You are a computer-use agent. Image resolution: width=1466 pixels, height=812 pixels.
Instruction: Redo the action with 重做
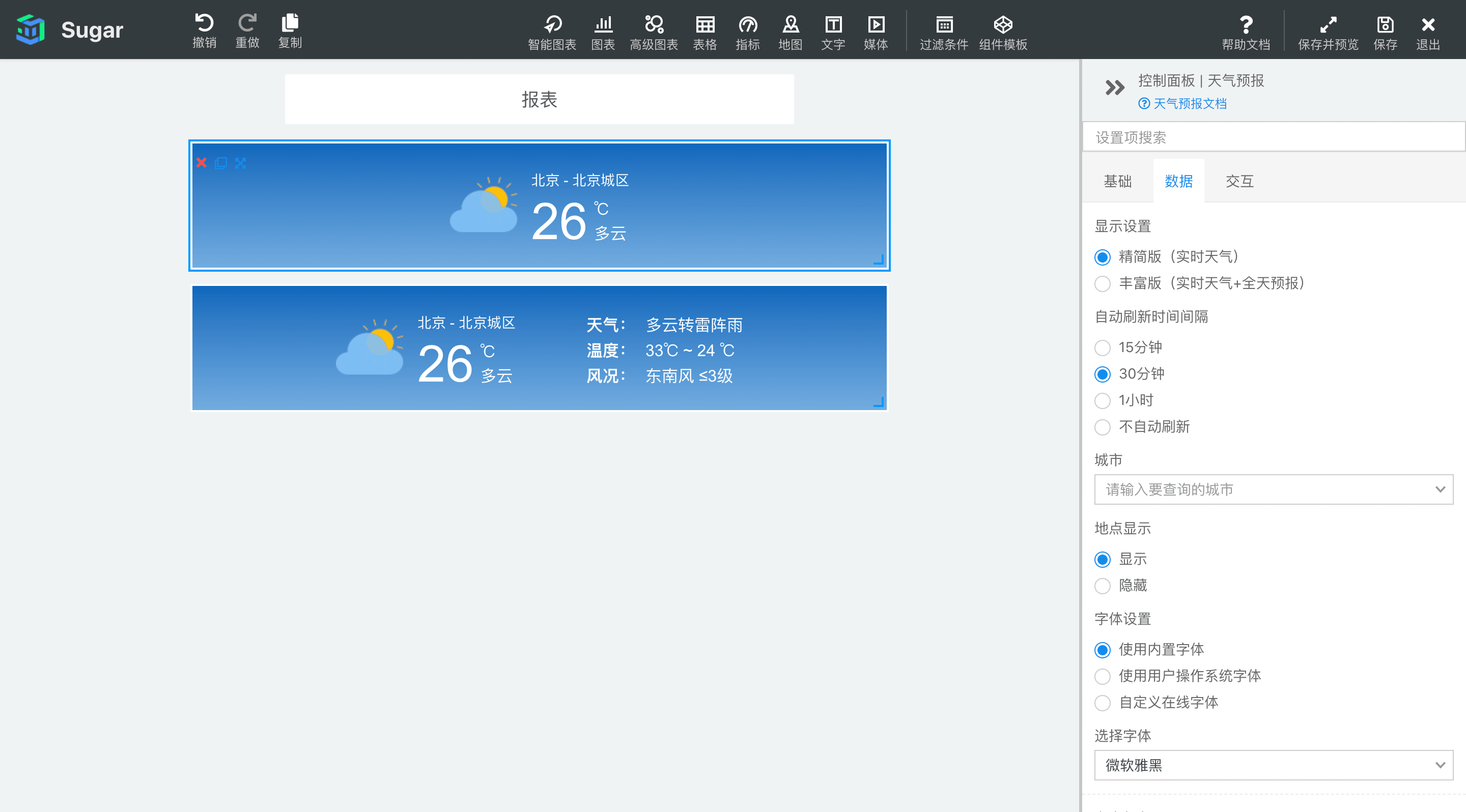247,31
